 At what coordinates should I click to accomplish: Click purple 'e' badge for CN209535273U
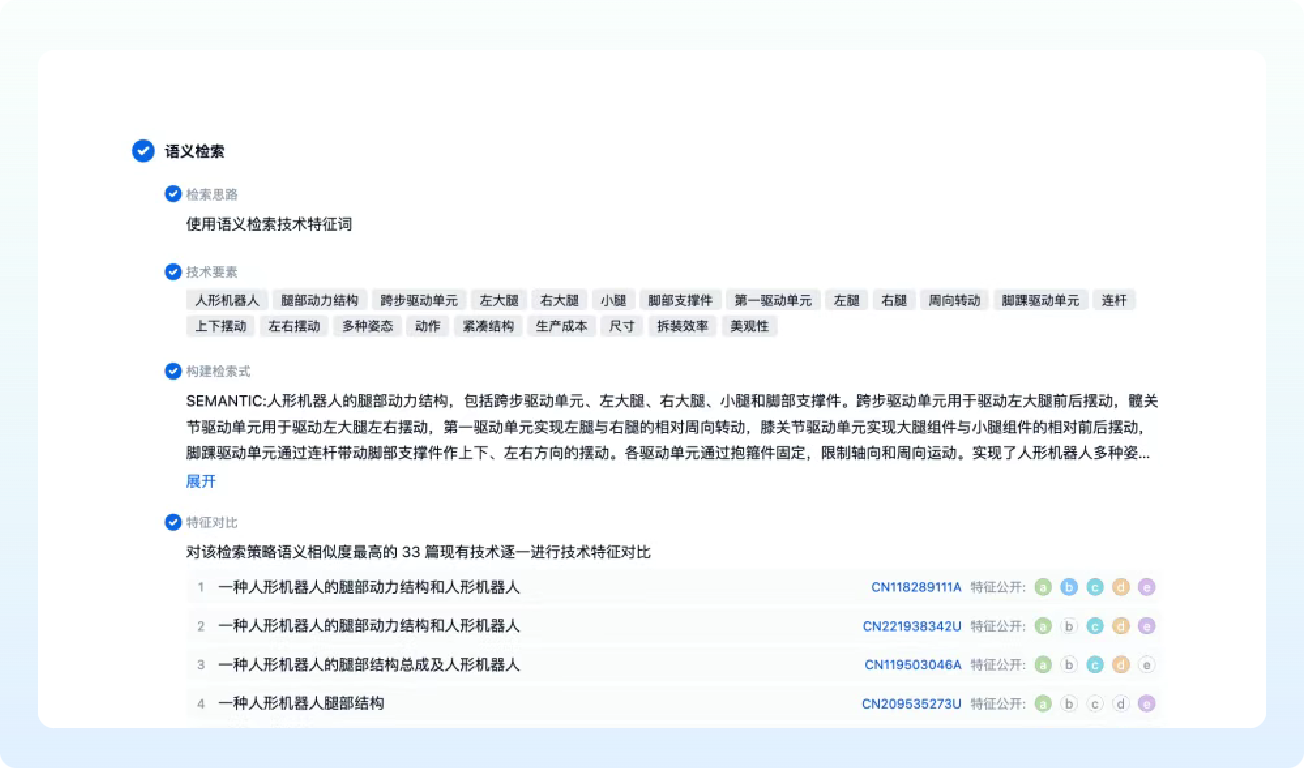[1147, 704]
